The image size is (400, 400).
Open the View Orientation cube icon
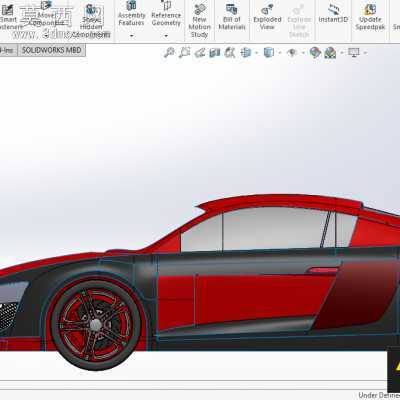pos(246,52)
